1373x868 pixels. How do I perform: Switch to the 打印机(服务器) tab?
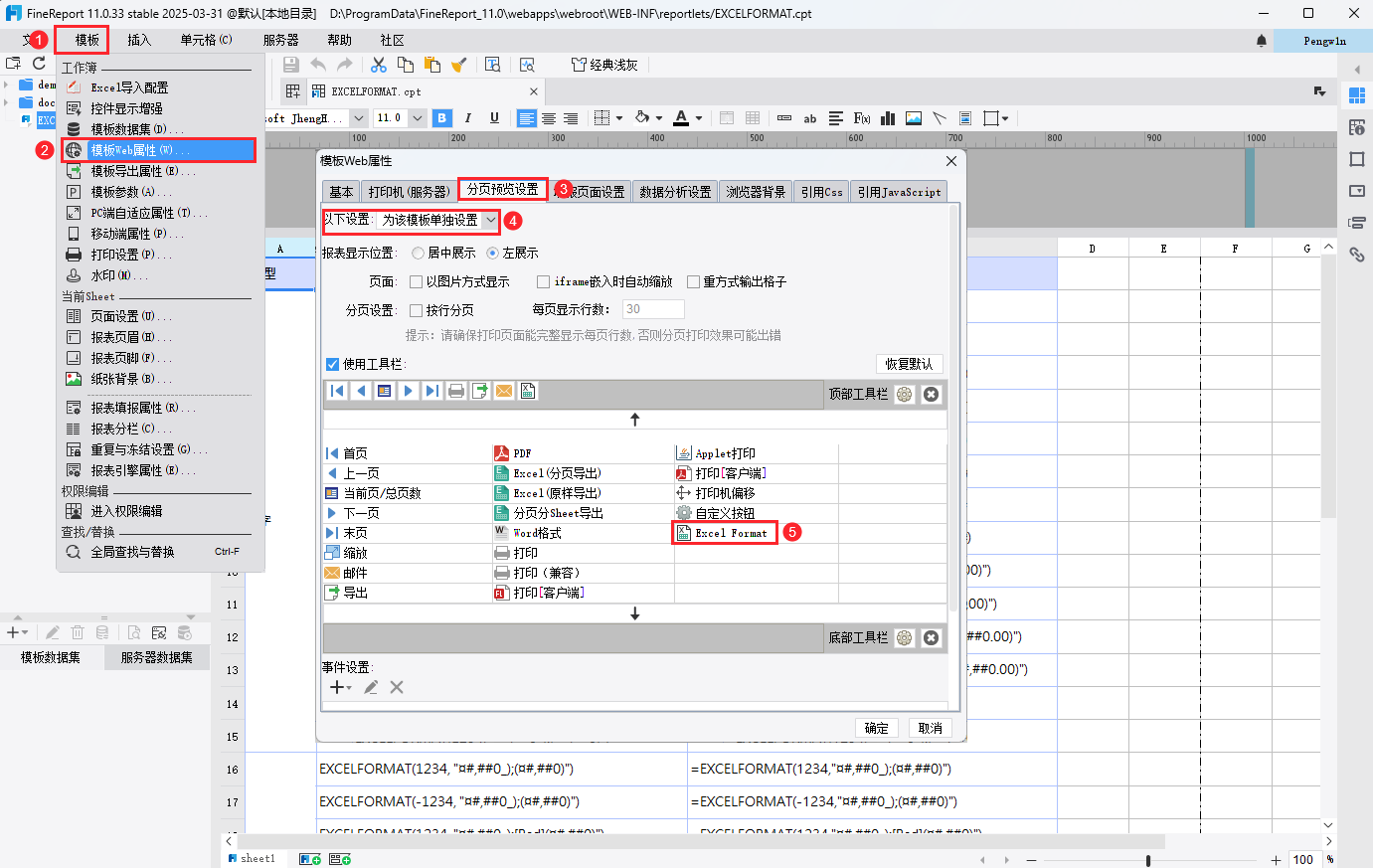pyautogui.click(x=408, y=191)
